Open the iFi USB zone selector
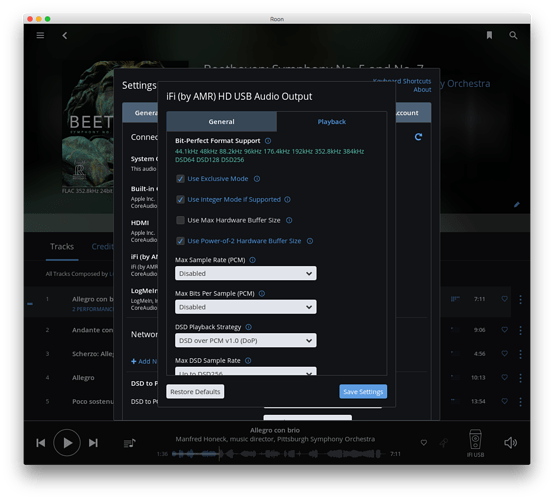This screenshot has width=555, height=500. click(x=475, y=443)
